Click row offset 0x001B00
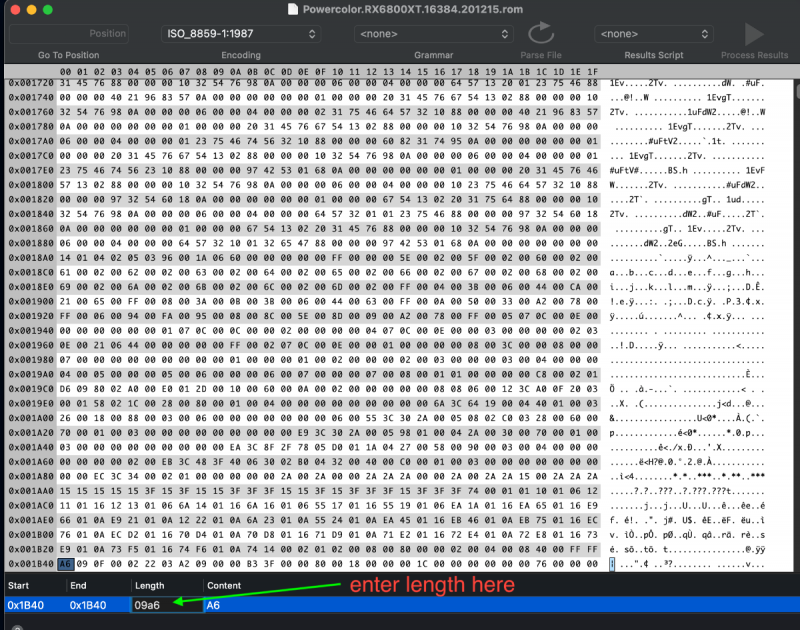 pyautogui.click(x=31, y=535)
